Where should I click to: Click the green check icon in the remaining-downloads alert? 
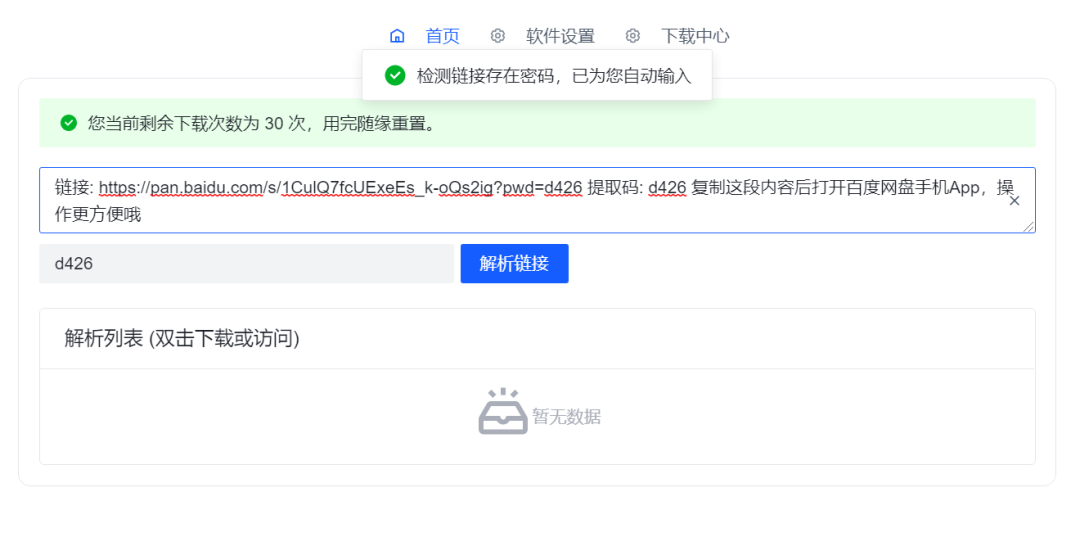(x=68, y=123)
